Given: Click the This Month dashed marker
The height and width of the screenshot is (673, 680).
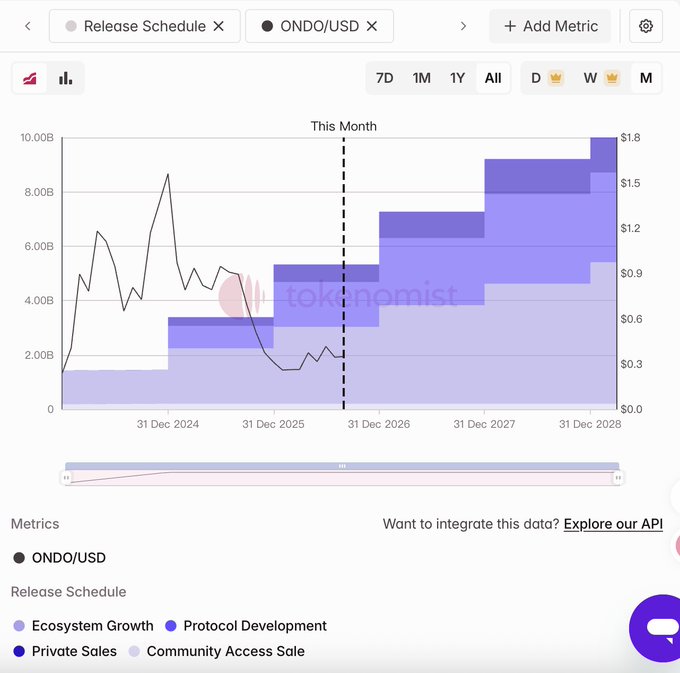Looking at the screenshot, I should [x=344, y=273].
